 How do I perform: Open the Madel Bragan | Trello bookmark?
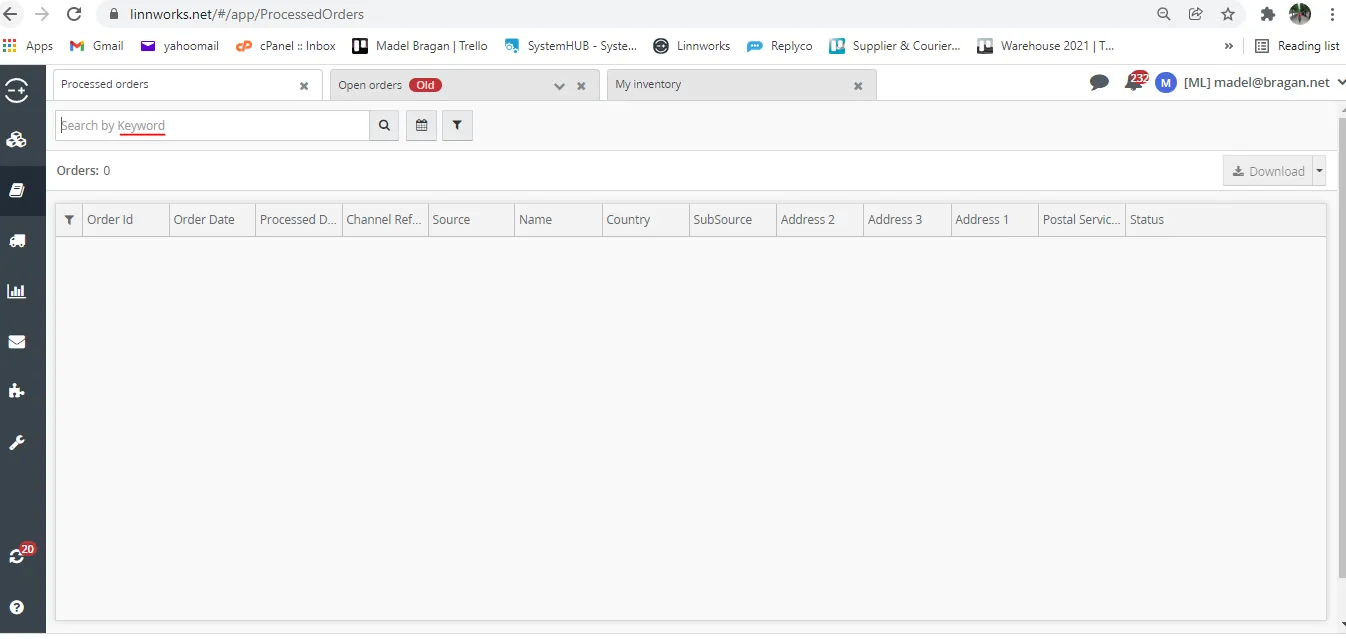pyautogui.click(x=420, y=46)
